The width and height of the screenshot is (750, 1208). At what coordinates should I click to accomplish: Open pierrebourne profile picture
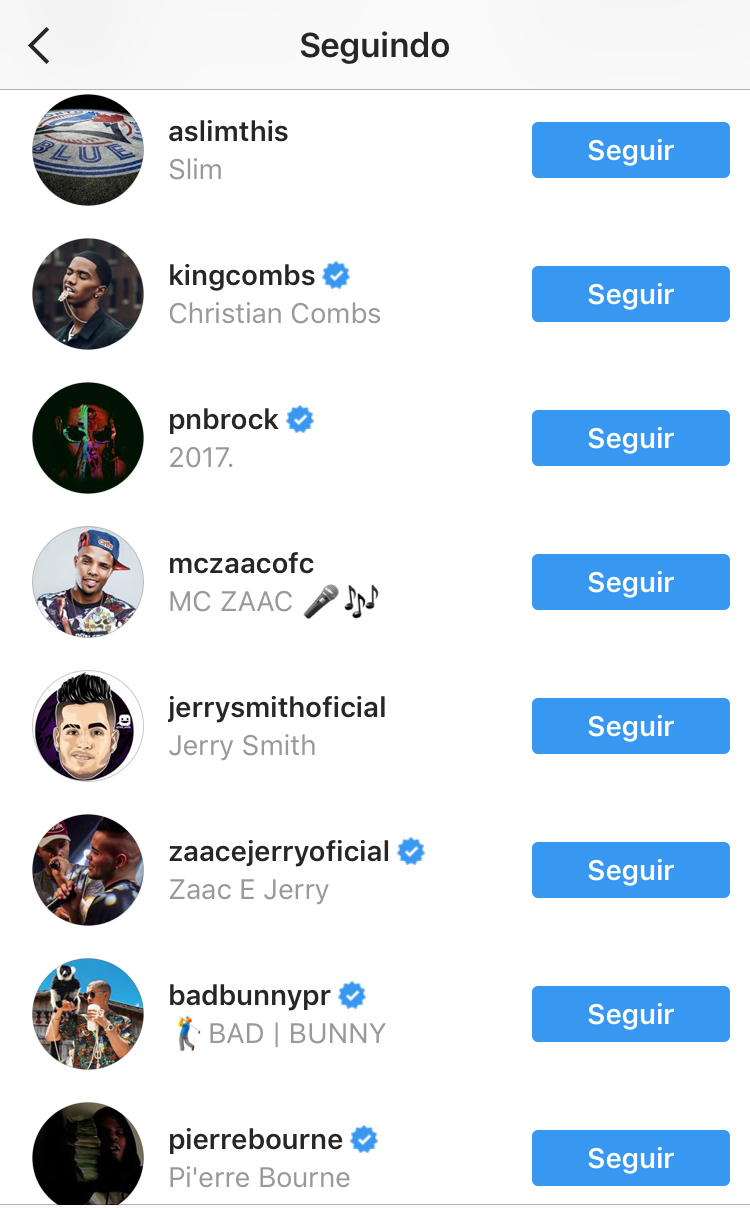(x=88, y=1156)
